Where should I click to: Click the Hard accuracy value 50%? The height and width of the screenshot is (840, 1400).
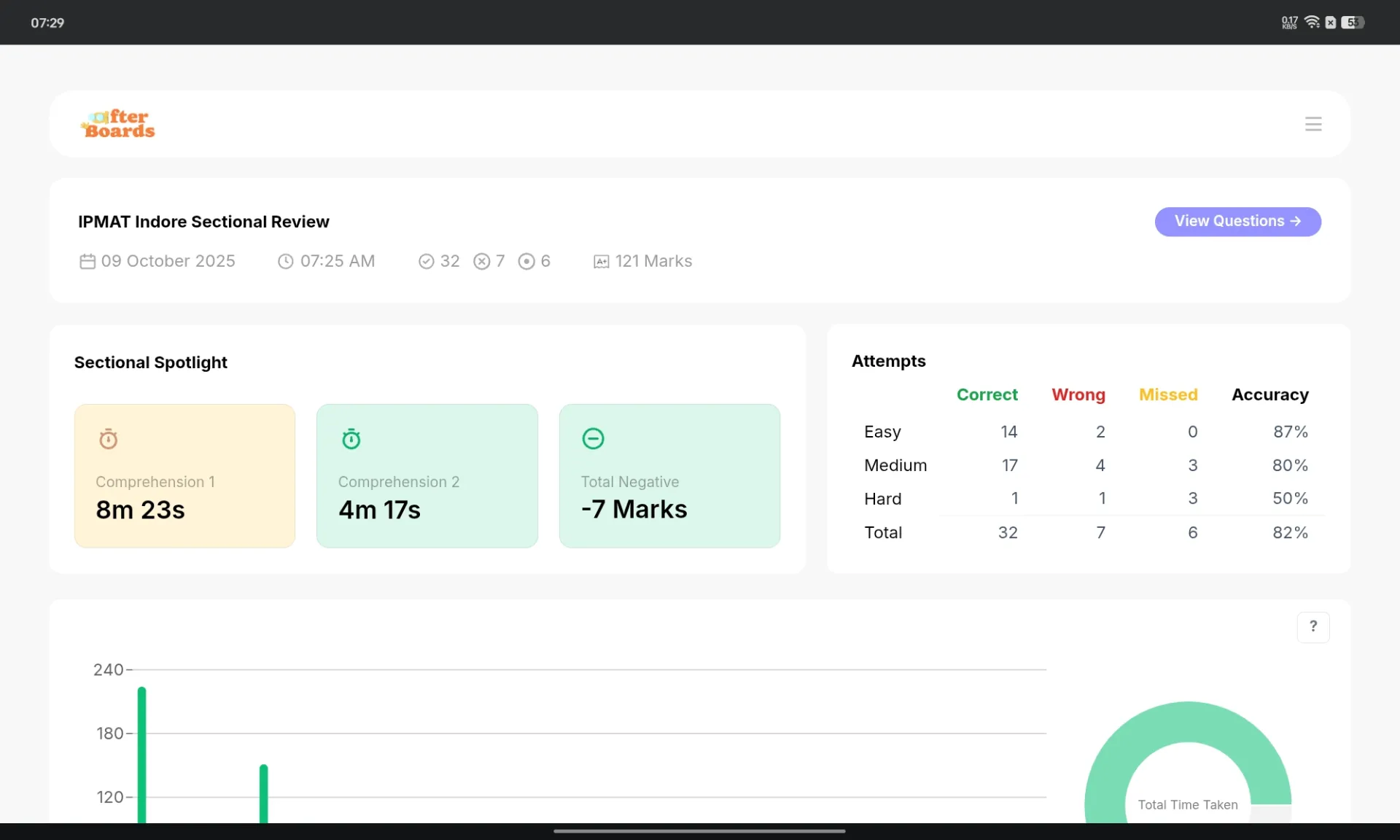(1291, 498)
